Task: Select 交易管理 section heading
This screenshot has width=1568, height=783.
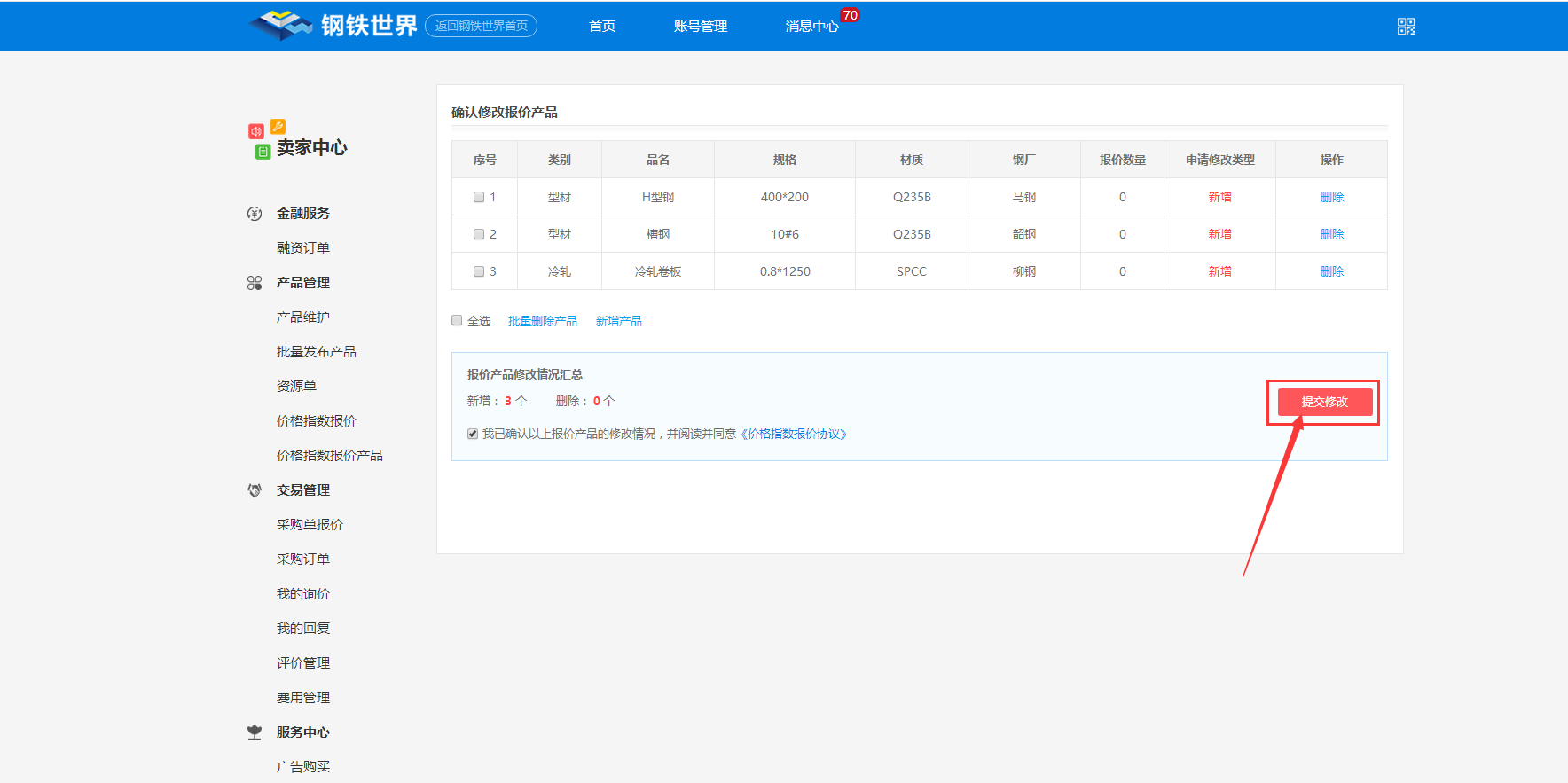Action: (303, 490)
